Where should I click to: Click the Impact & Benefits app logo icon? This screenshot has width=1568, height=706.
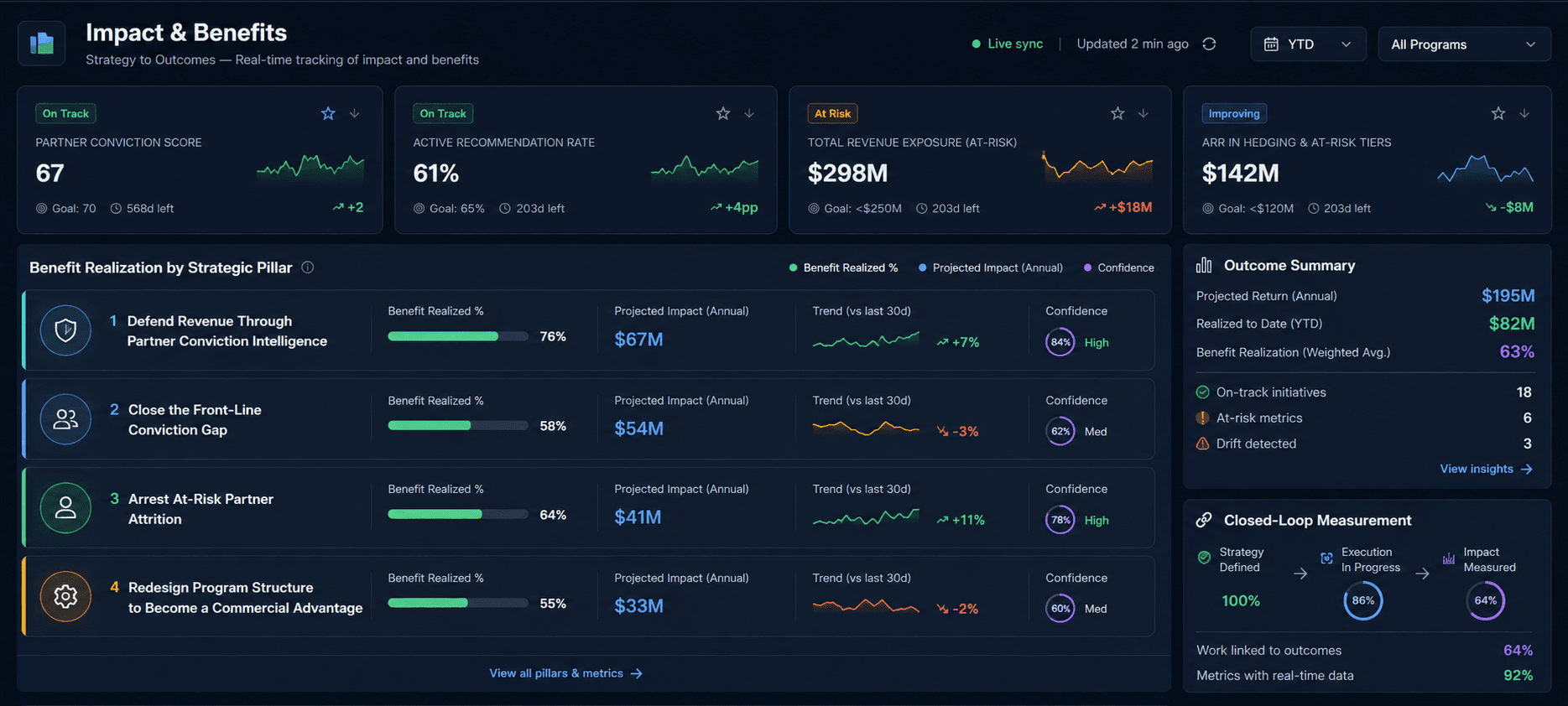coord(41,43)
